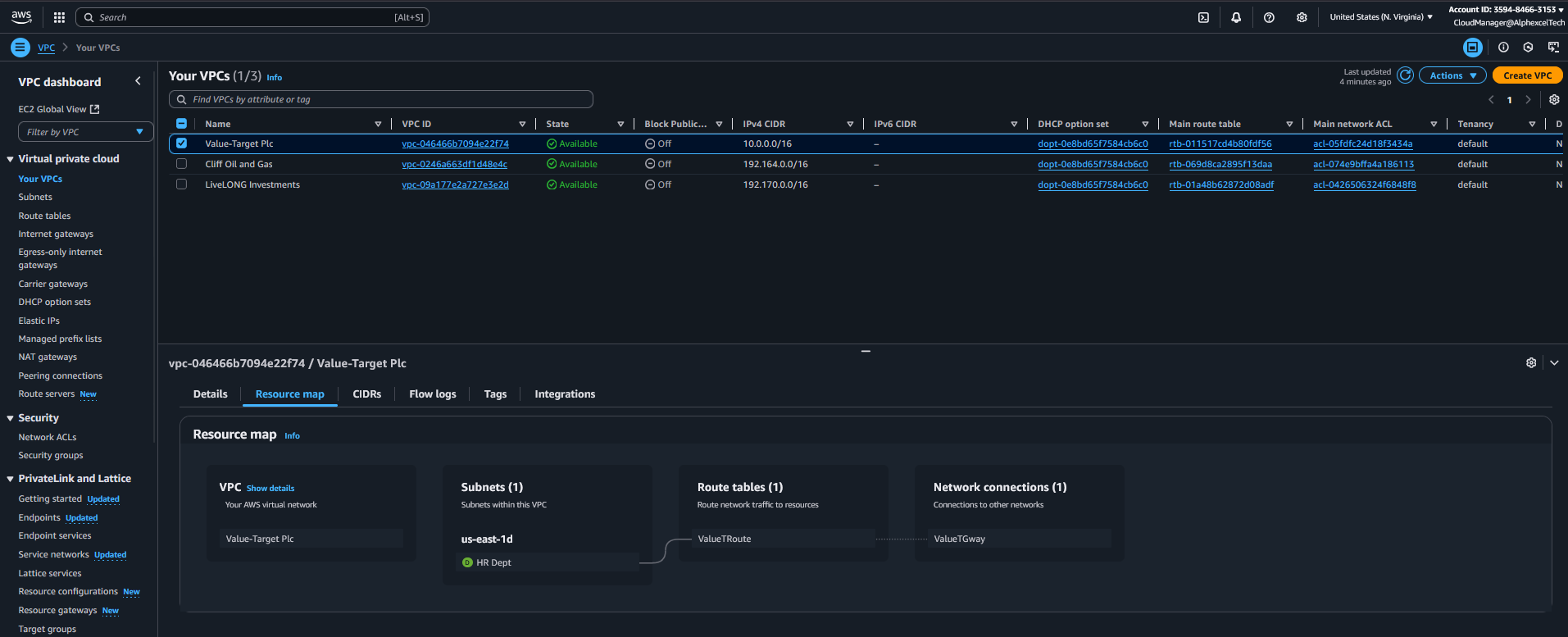The image size is (1568, 637).
Task: Click the Off icon for Value-Target Plc
Action: coord(650,143)
